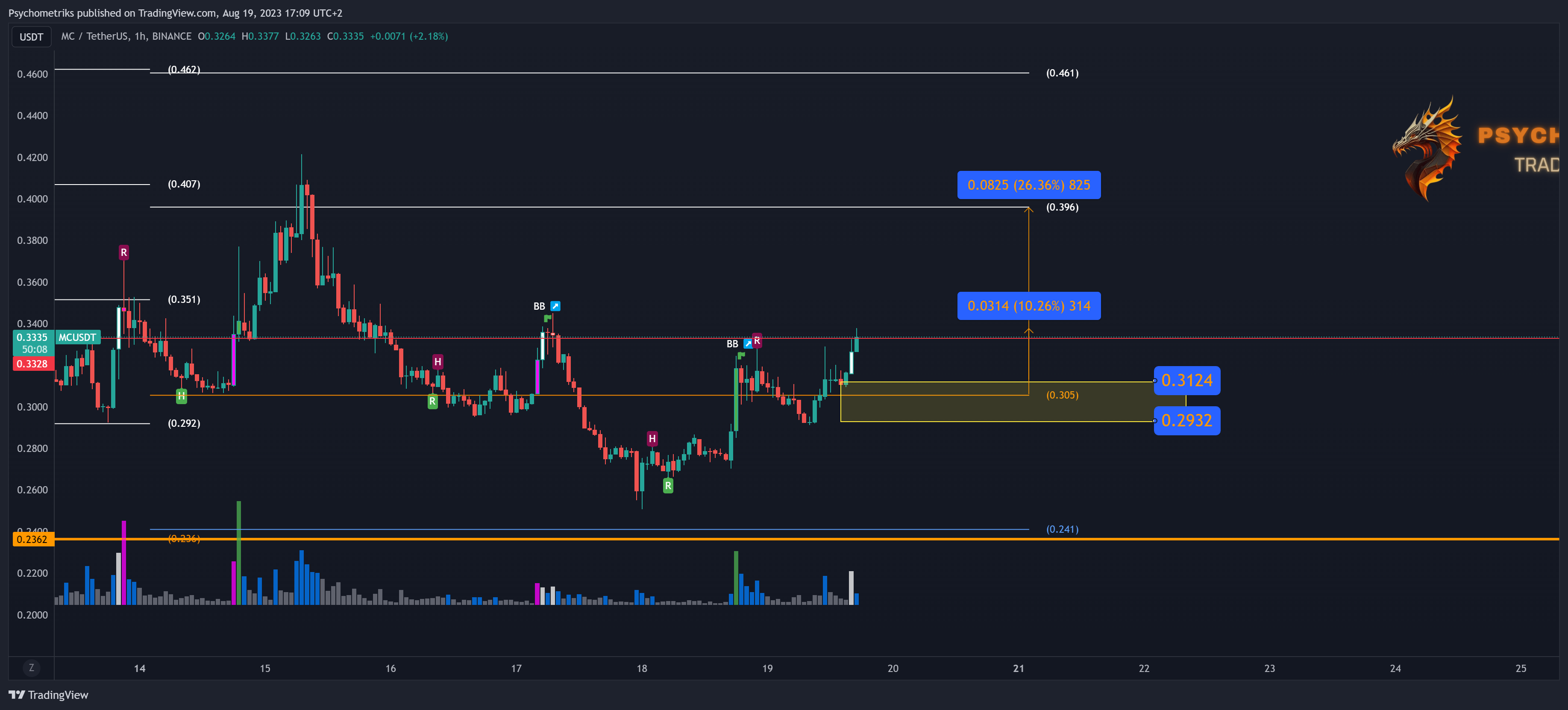Click the green H marker near date 14

pos(182,396)
